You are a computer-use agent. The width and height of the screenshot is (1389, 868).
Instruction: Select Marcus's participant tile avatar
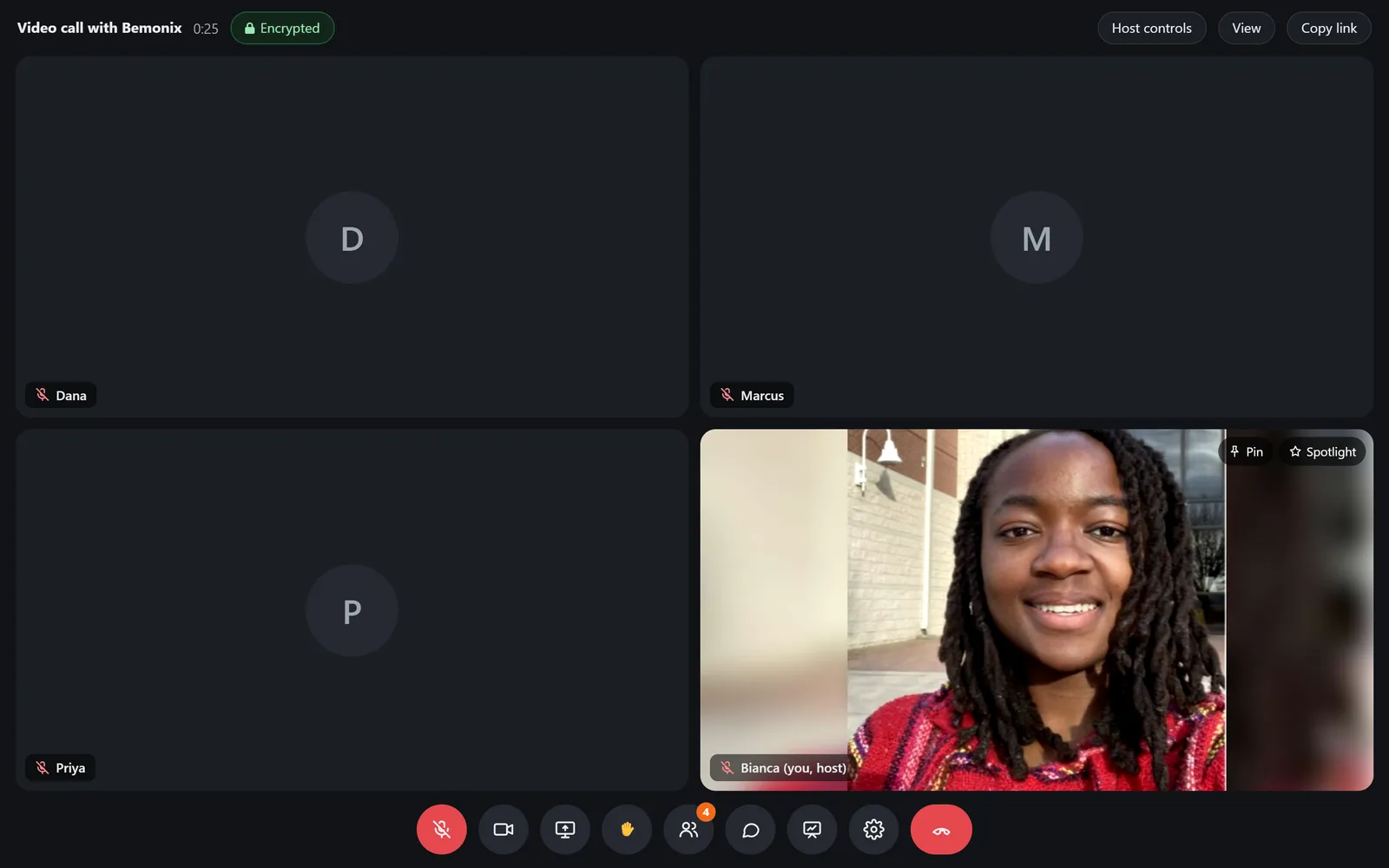1037,237
